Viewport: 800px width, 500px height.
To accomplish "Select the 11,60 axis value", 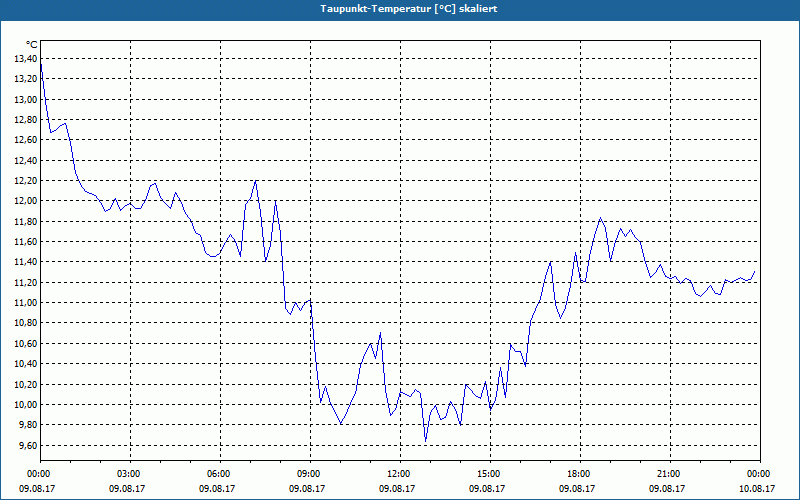I will click(27, 241).
